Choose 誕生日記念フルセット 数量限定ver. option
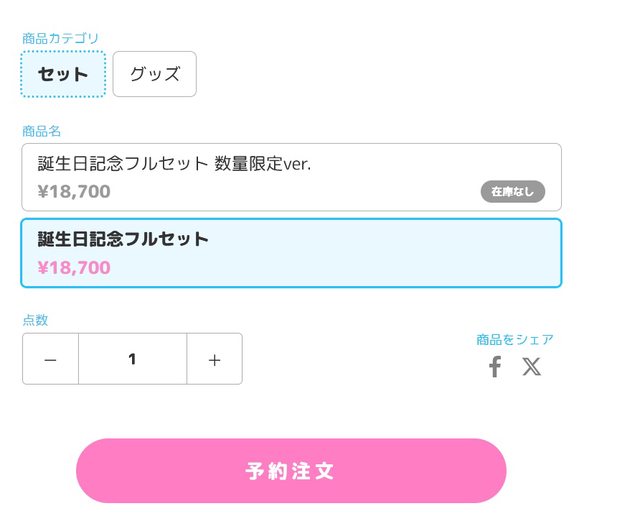This screenshot has height=529, width=640. 290,177
